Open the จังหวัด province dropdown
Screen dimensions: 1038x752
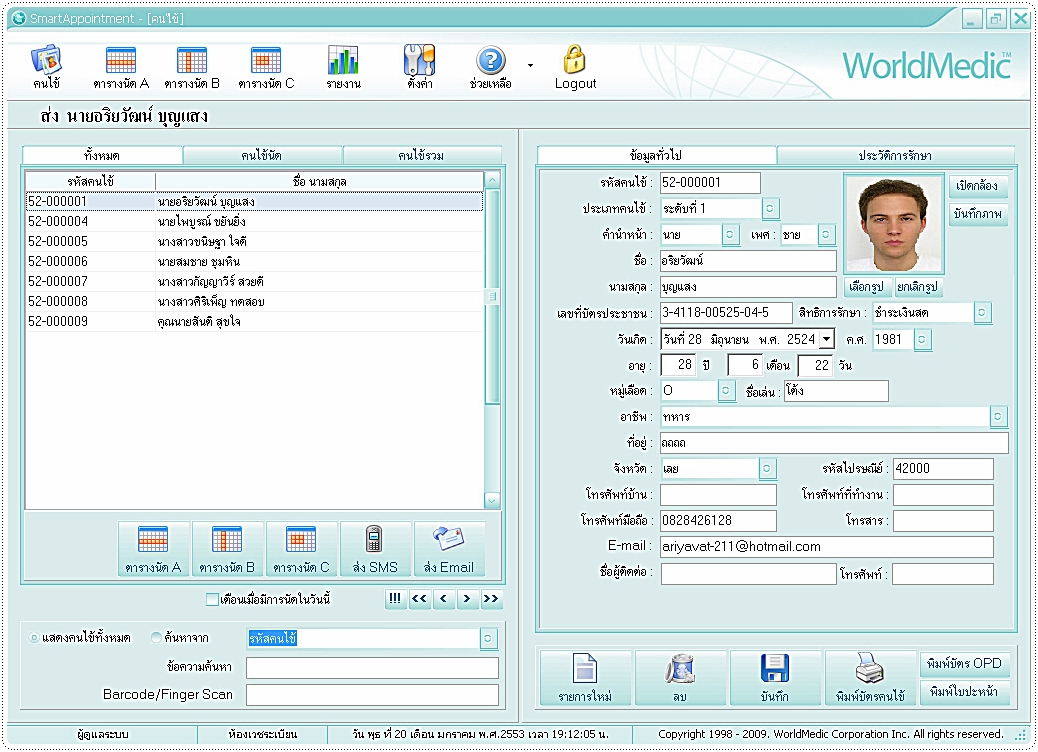(x=767, y=468)
